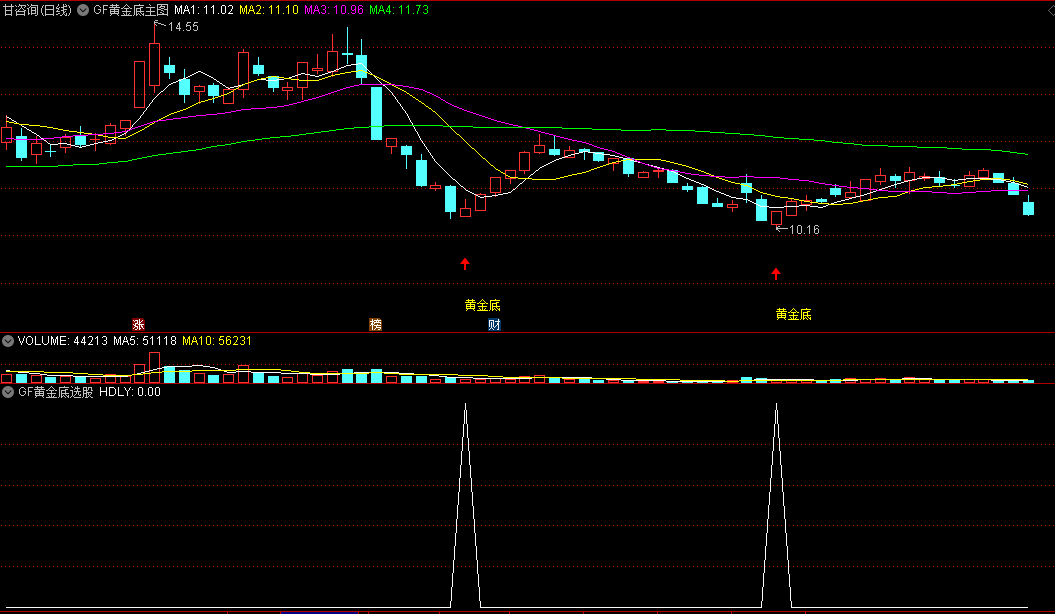Select the MA1: 11.02 label
This screenshot has height=614, width=1055.
204,10
